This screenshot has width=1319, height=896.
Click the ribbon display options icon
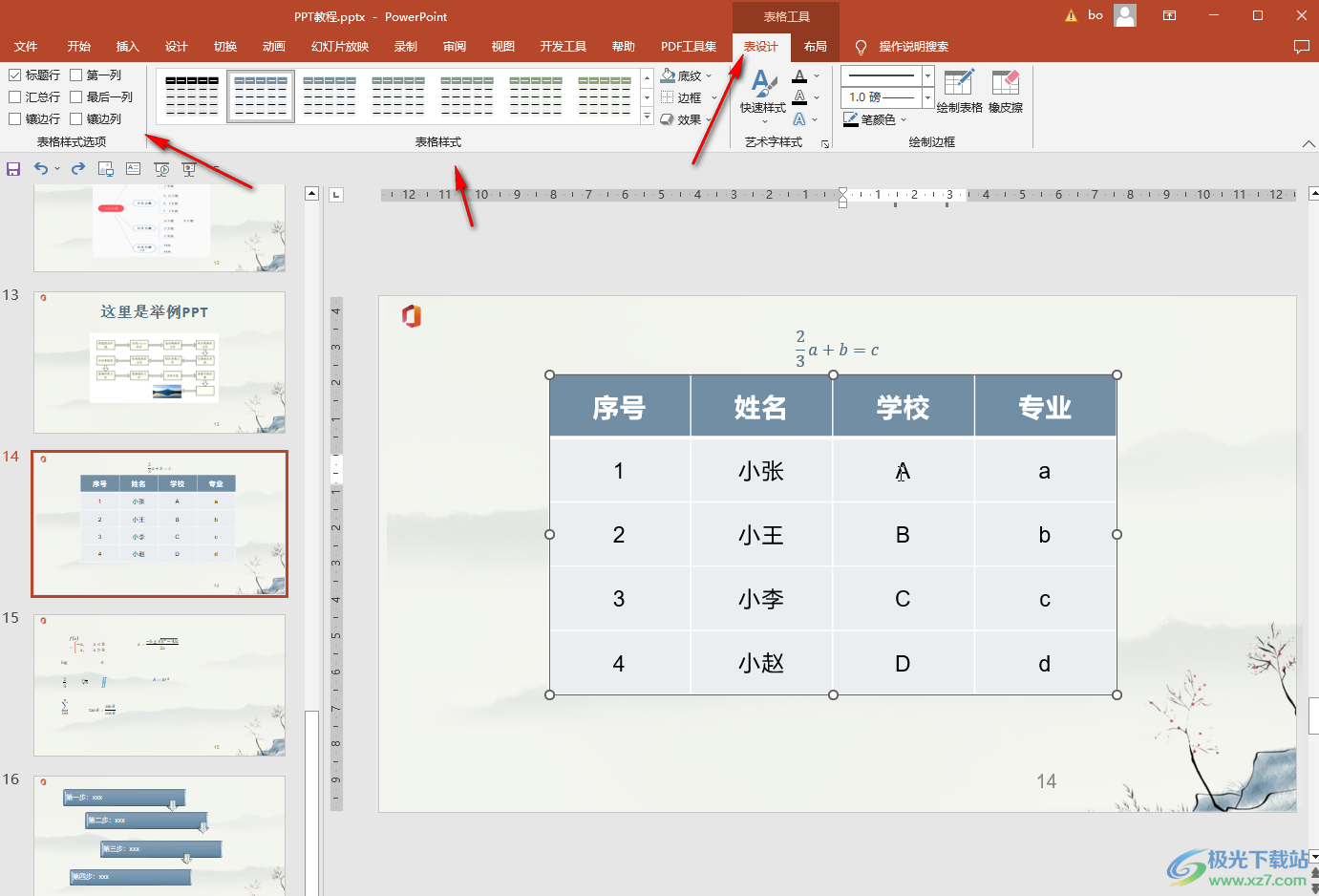coord(1169,15)
